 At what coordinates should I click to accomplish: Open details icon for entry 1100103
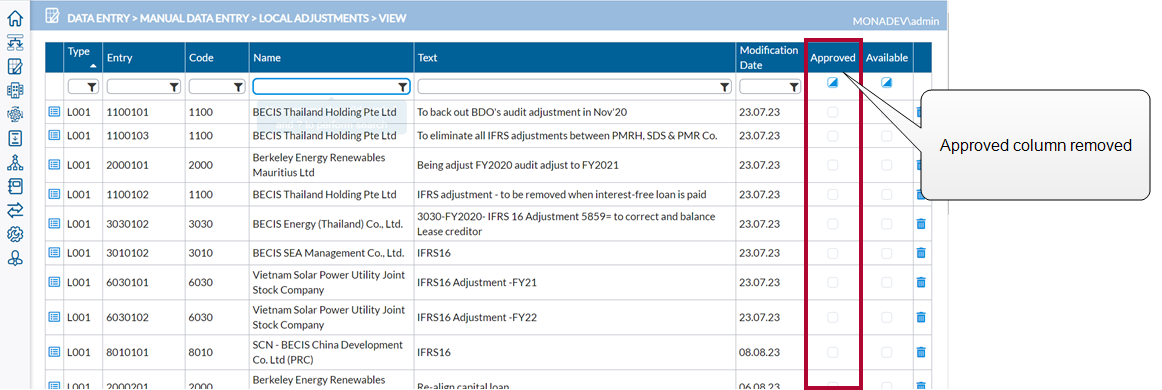(54, 135)
